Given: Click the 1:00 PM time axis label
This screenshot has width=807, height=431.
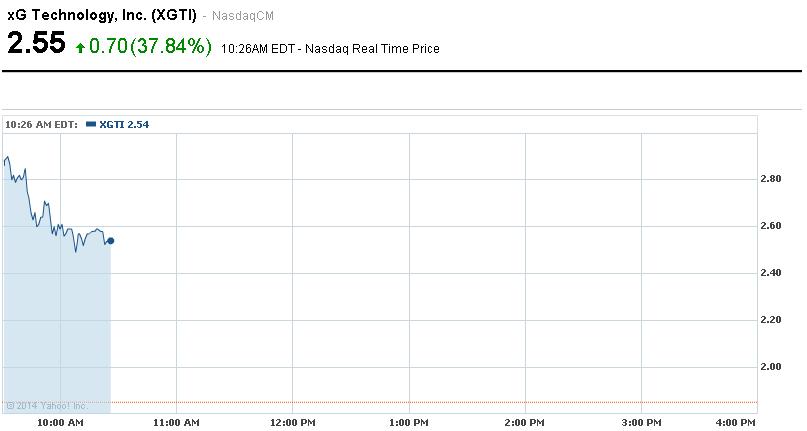Looking at the screenshot, I should tap(409, 423).
